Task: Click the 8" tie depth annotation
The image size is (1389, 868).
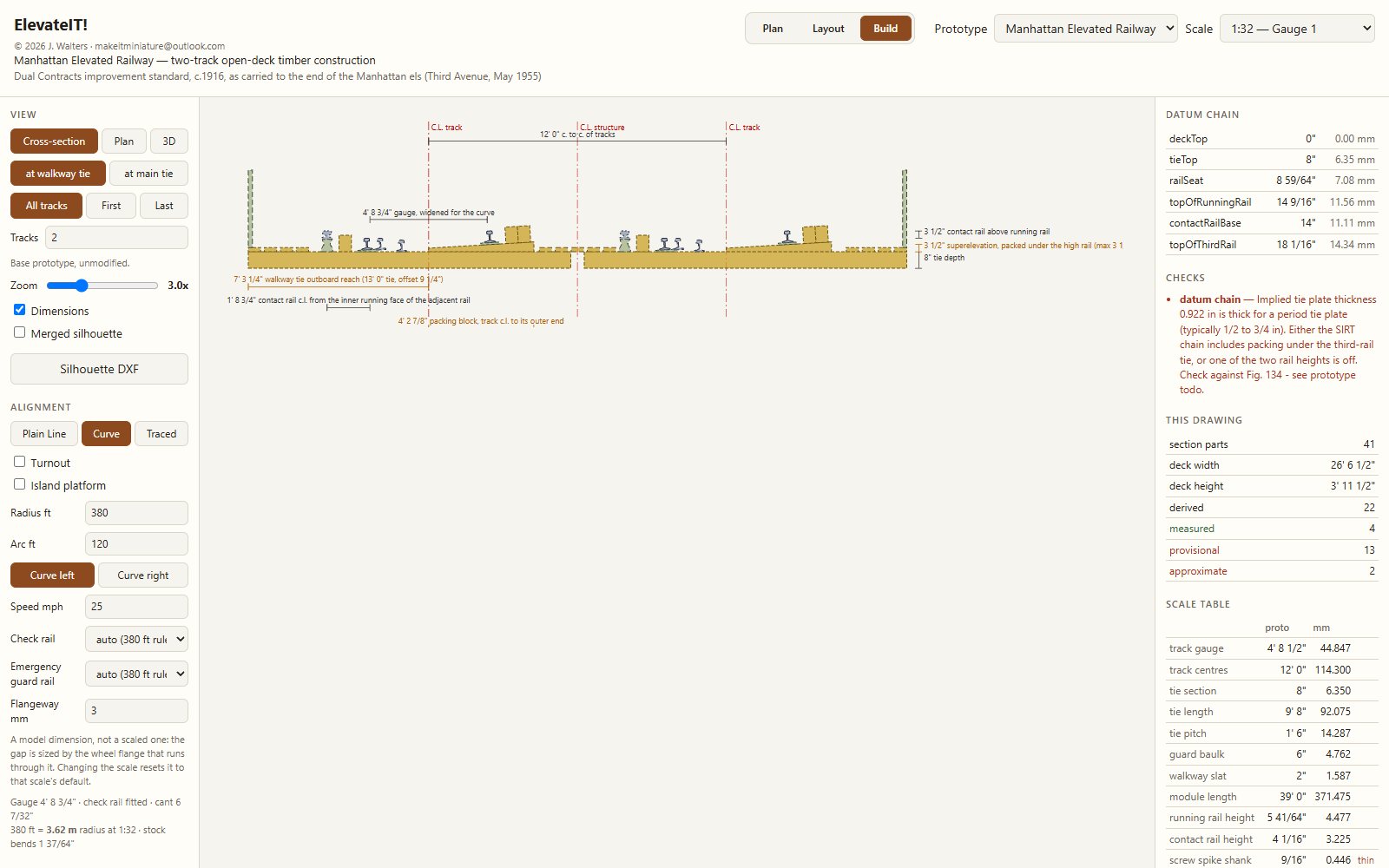Action: click(944, 258)
